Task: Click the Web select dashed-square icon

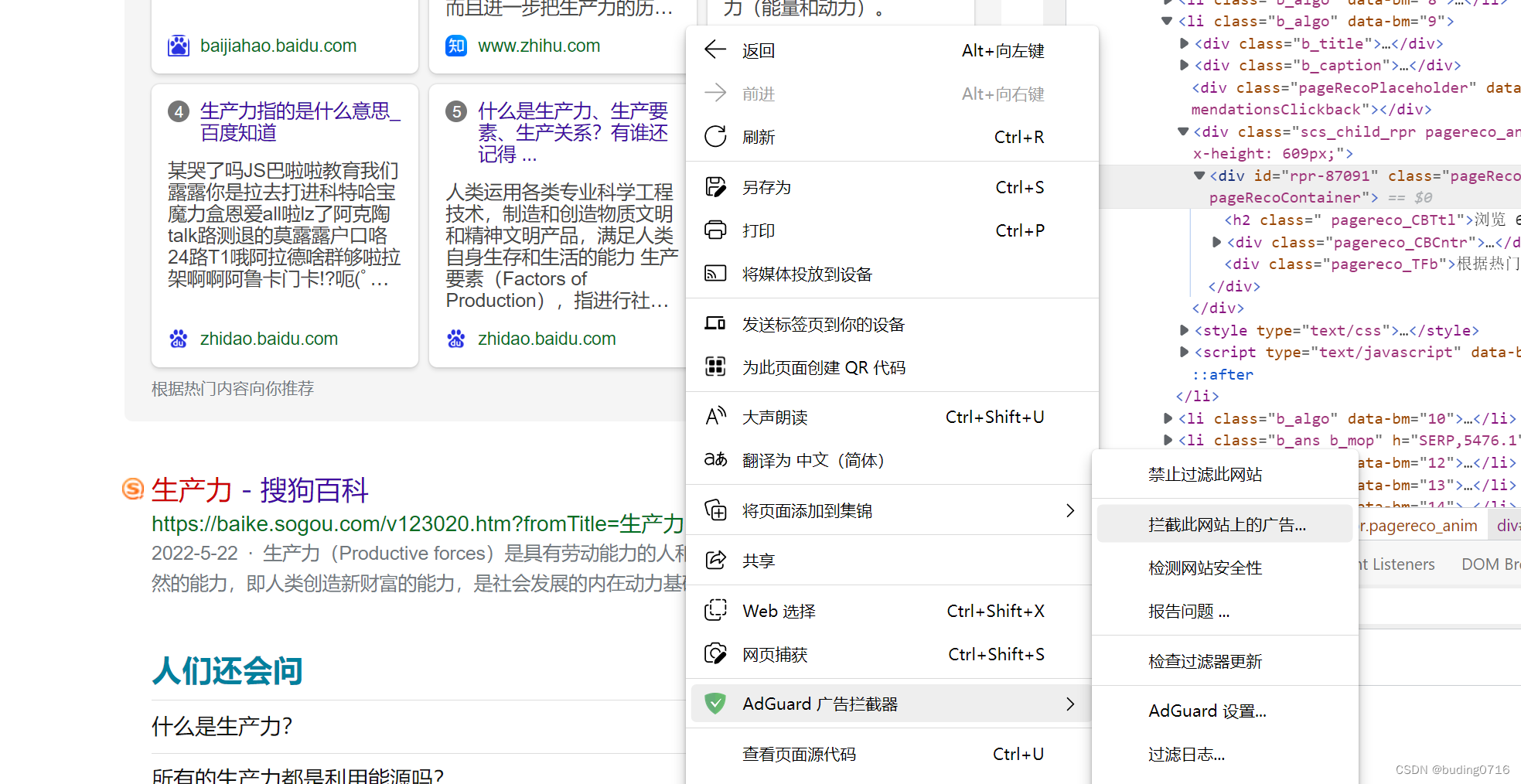Action: [x=715, y=611]
